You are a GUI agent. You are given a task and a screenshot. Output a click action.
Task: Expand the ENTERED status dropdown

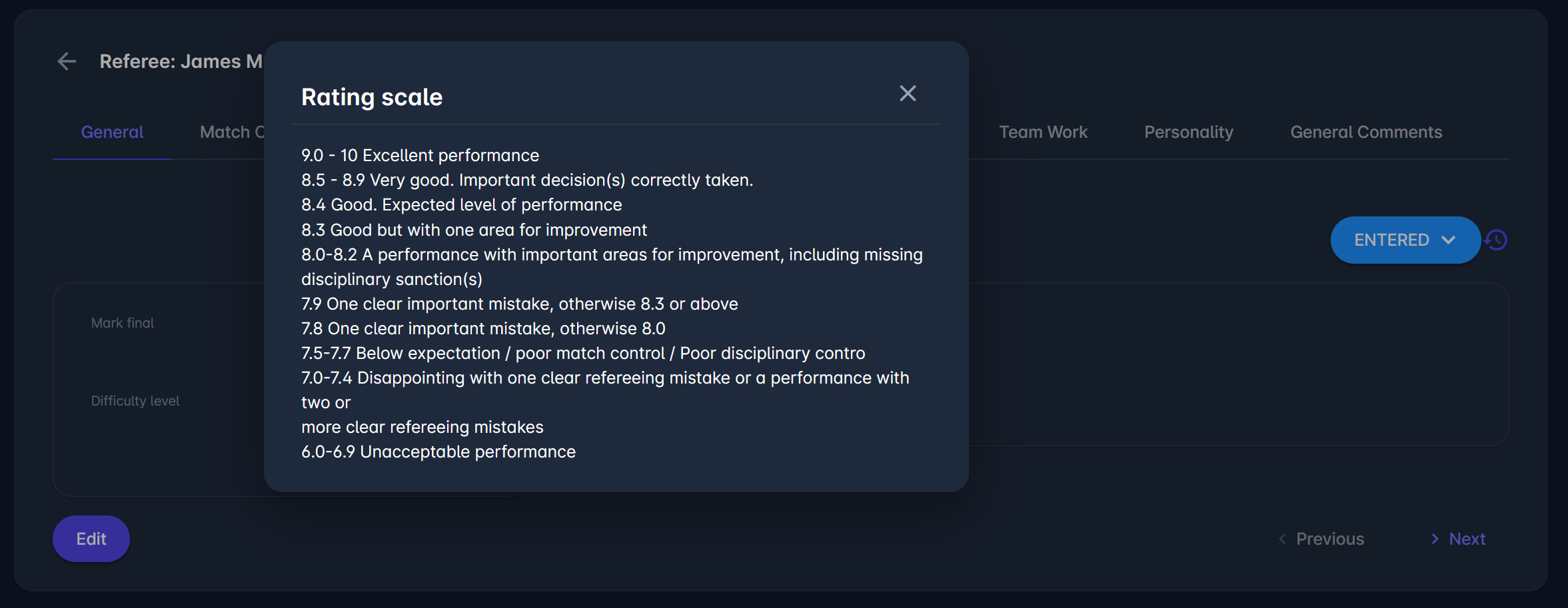pos(1405,240)
